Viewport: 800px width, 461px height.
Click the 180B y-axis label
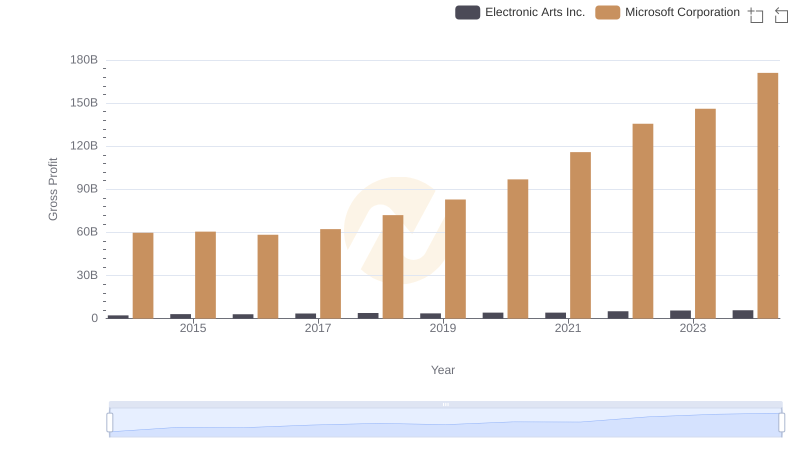pyautogui.click(x=84, y=60)
